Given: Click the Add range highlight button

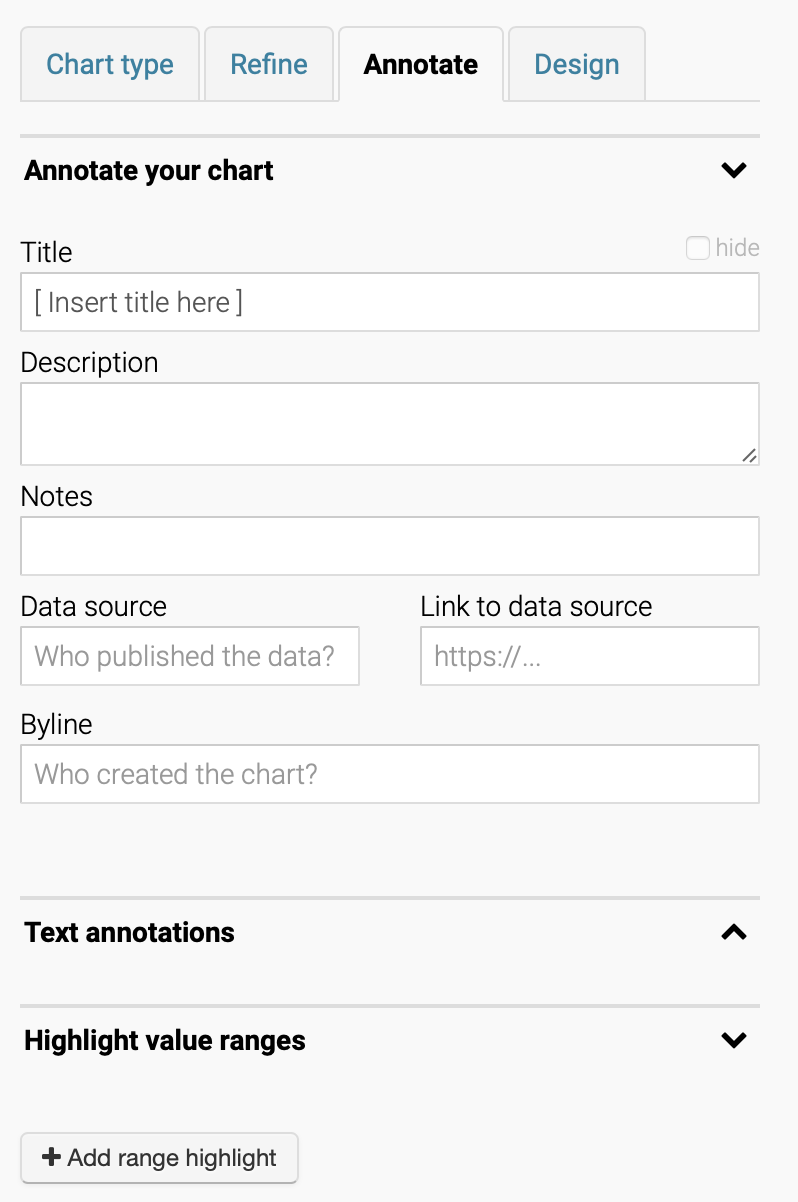Looking at the screenshot, I should coord(160,1158).
